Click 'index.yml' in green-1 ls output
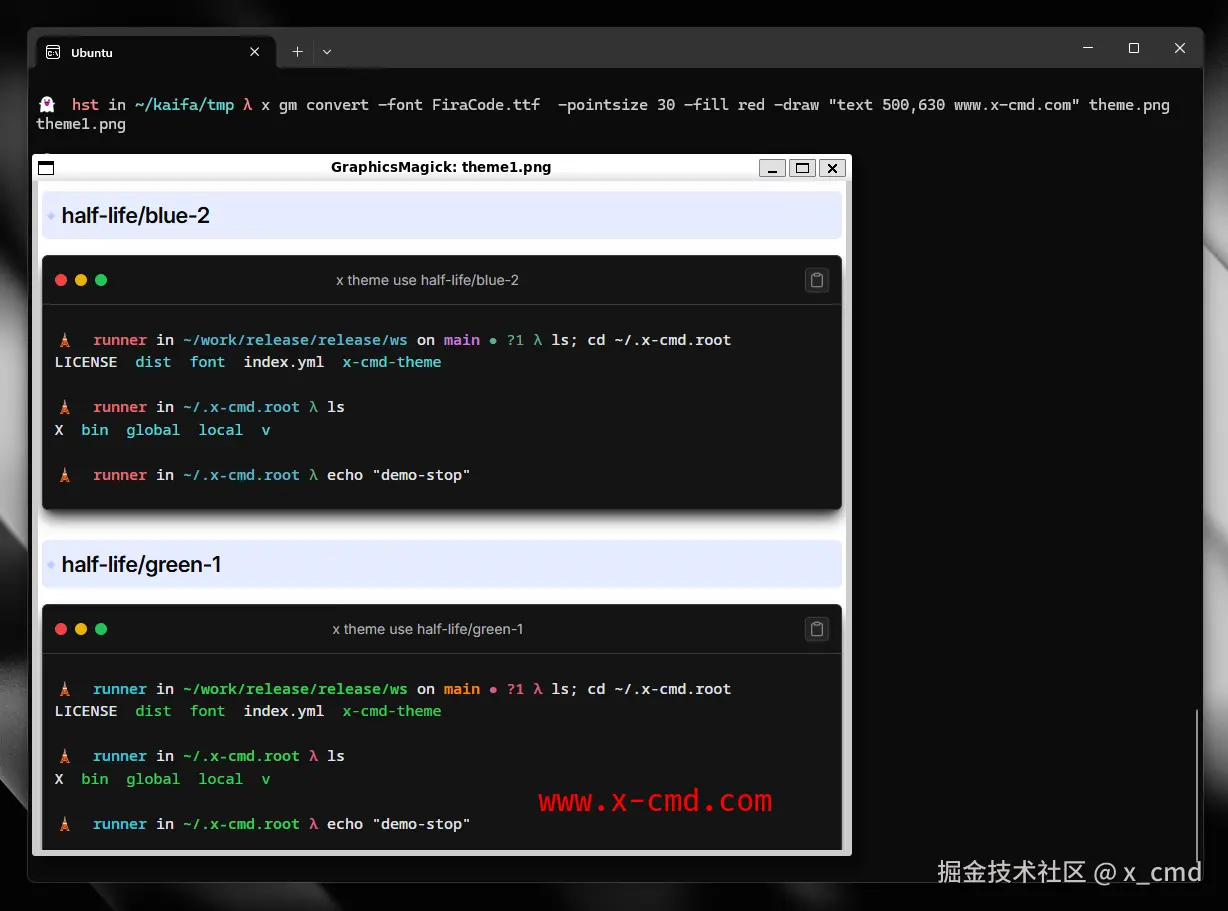 point(284,711)
